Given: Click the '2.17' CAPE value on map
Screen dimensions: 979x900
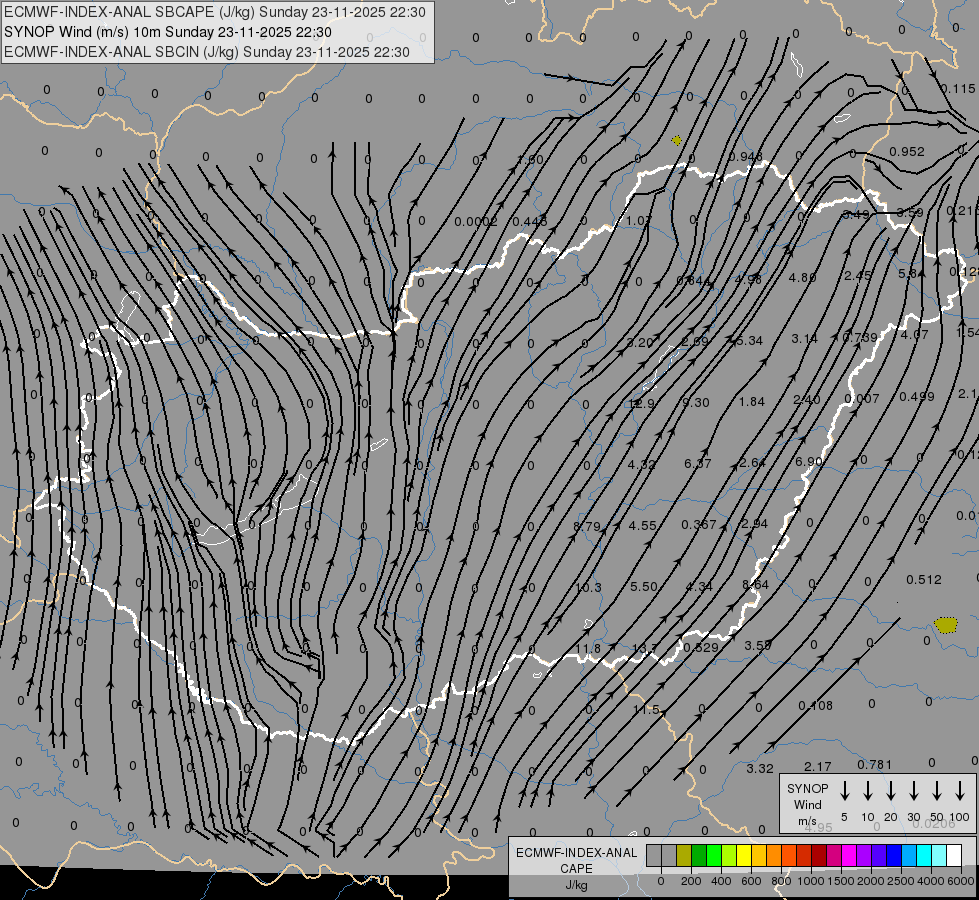Looking at the screenshot, I should 818,766.
